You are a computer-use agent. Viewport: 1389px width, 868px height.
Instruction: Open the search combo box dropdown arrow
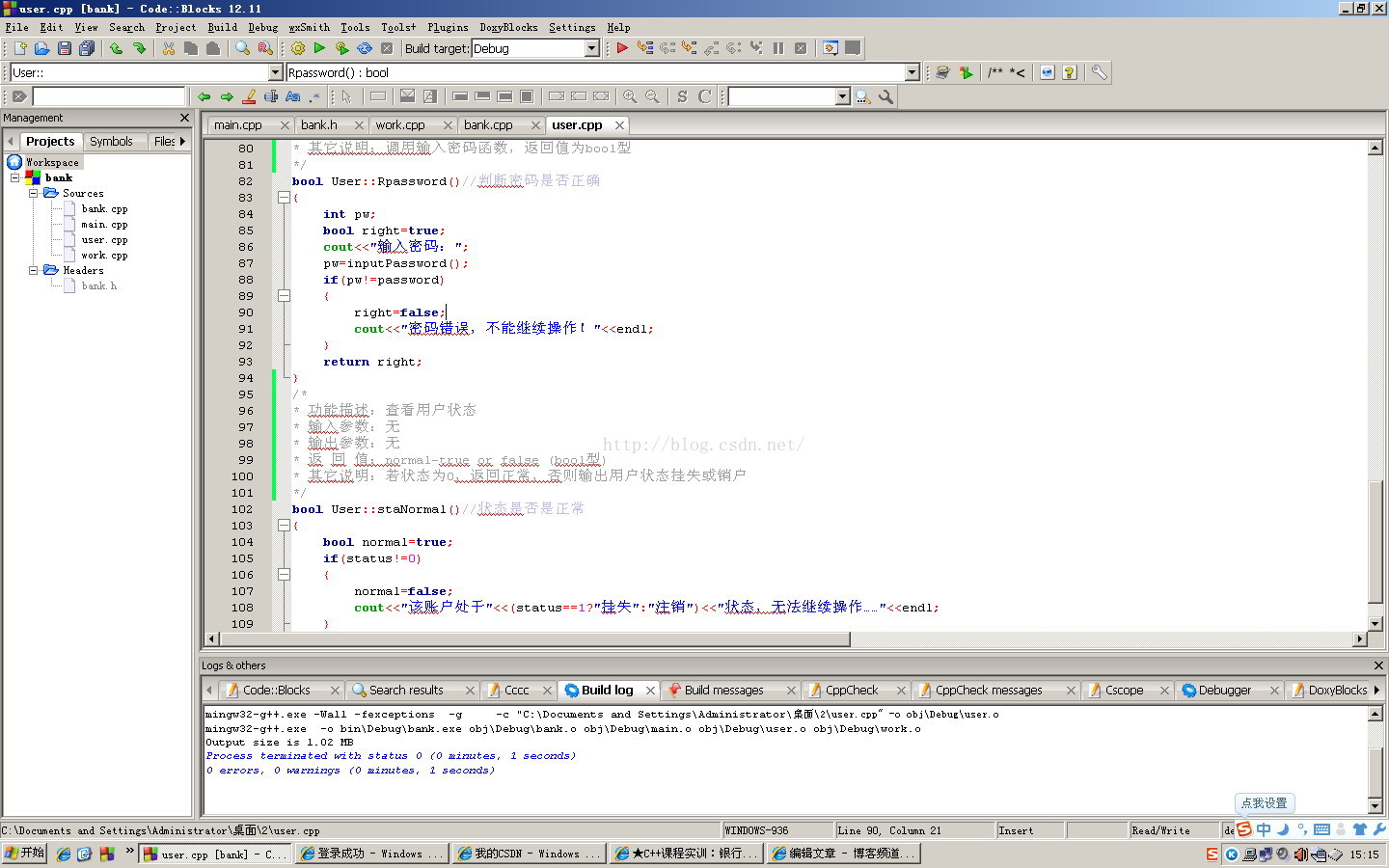pos(842,96)
